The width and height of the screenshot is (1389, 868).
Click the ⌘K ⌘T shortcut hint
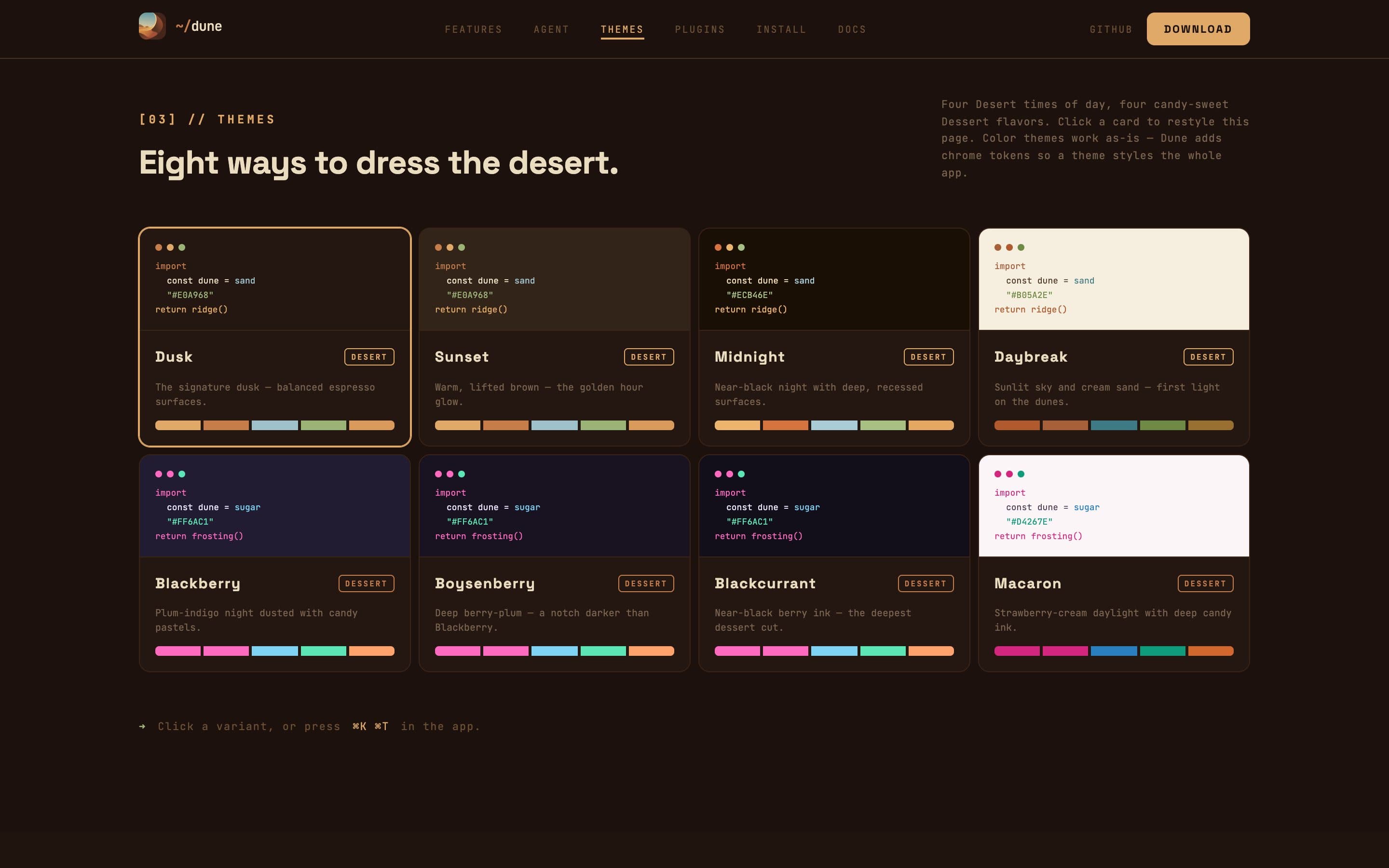point(370,726)
